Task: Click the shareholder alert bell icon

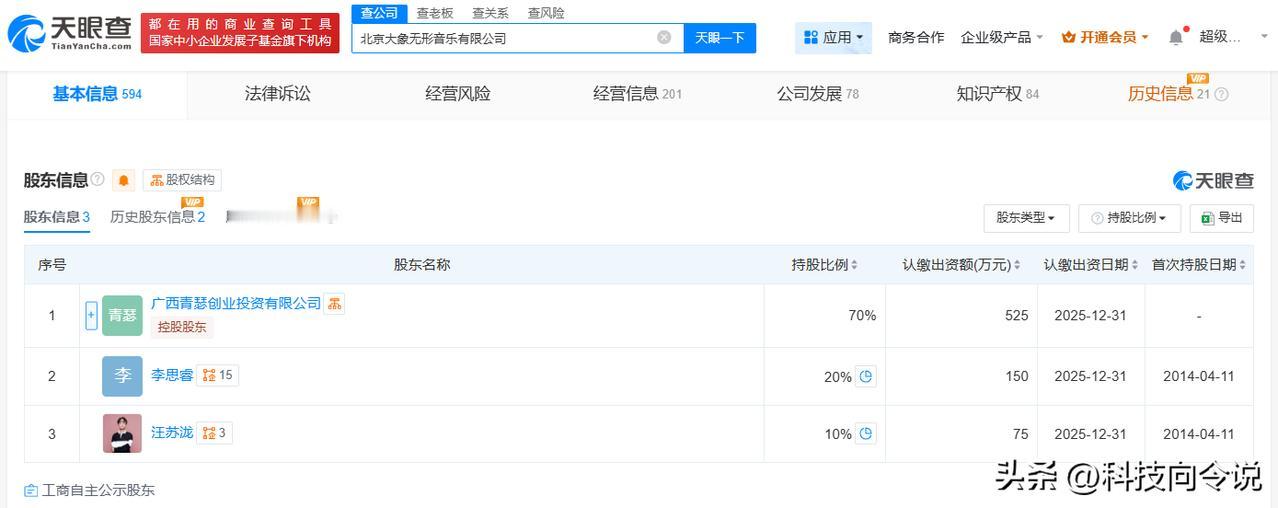Action: (x=124, y=180)
